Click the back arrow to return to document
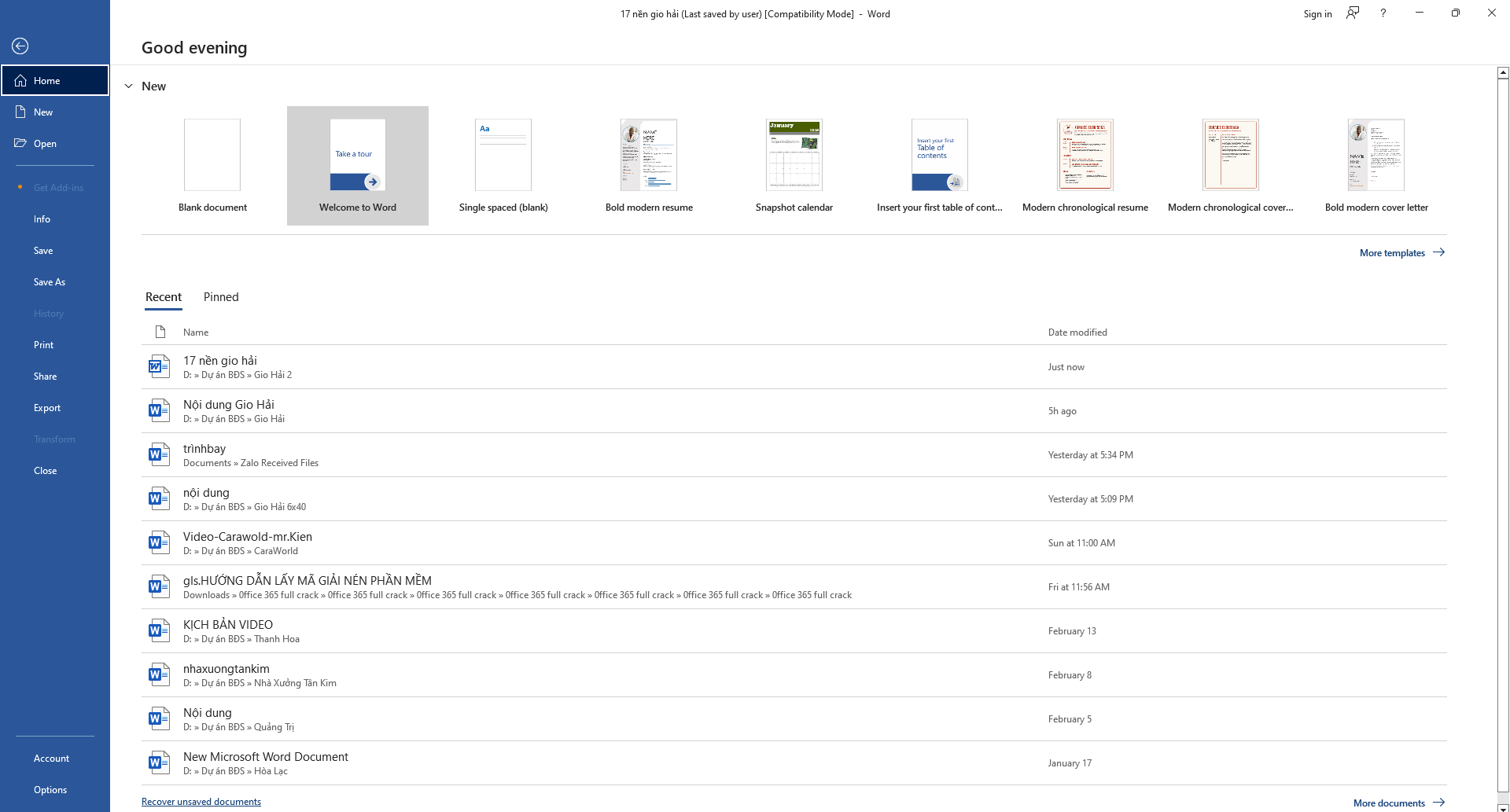 point(20,46)
